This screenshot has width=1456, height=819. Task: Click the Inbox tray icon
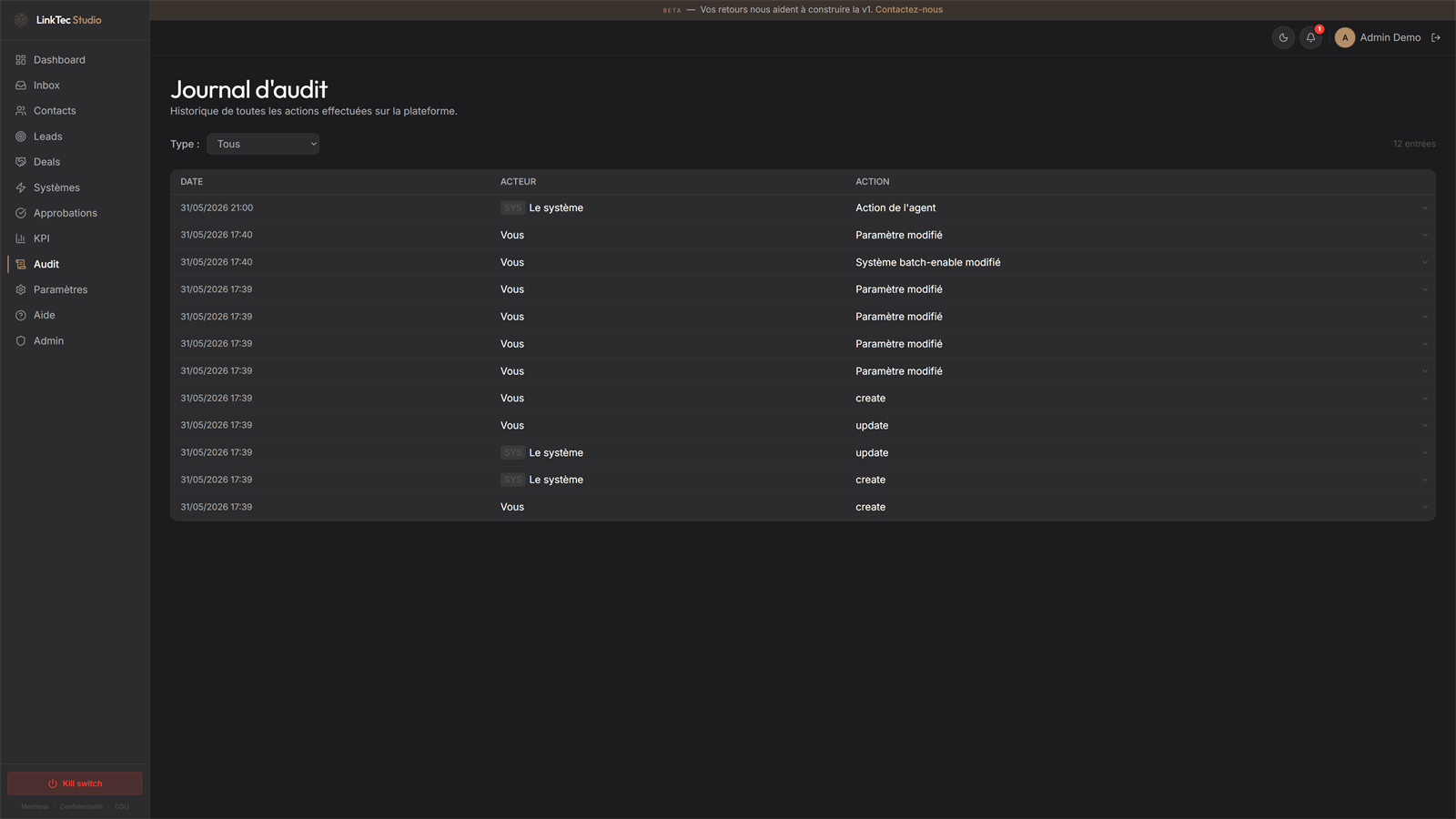21,86
